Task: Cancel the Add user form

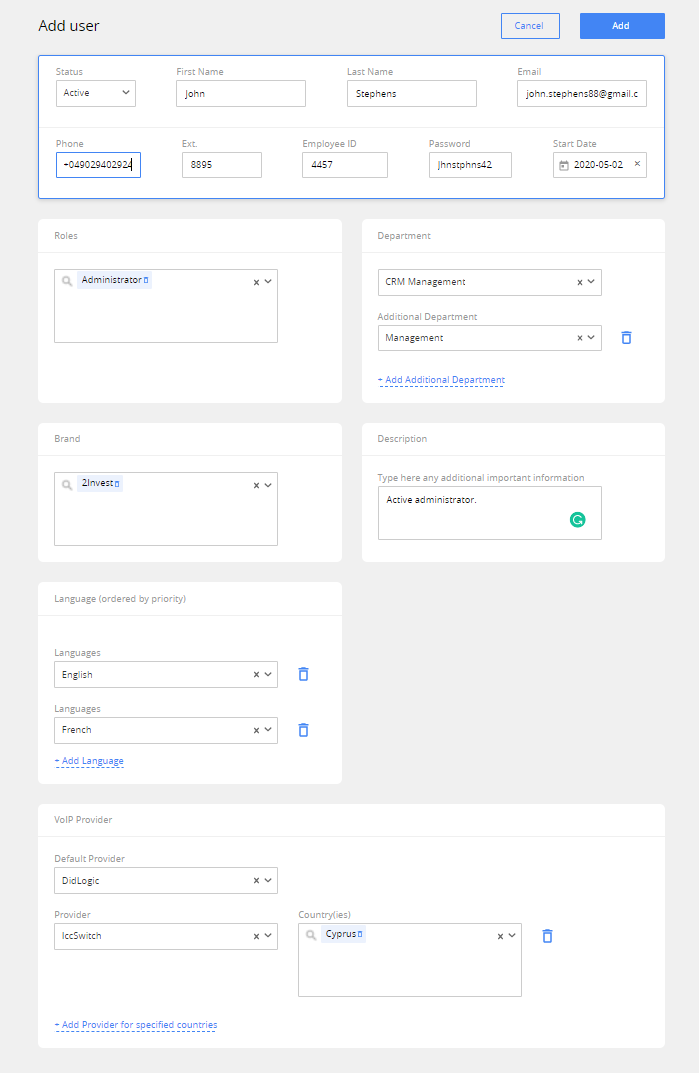Action: [530, 25]
